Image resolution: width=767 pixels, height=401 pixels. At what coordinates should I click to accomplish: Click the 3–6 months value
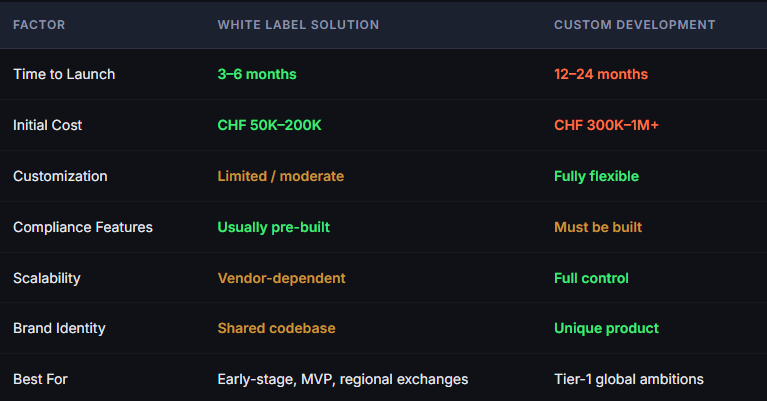[257, 74]
